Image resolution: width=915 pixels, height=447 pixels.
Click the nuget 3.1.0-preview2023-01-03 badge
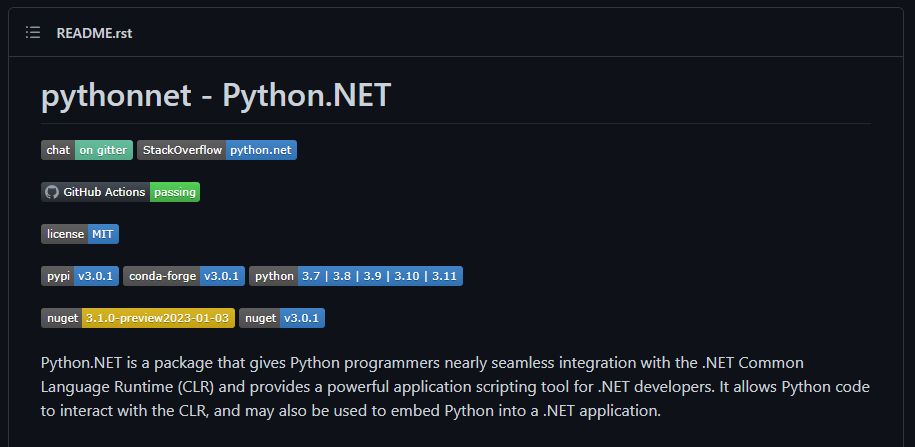tap(138, 318)
